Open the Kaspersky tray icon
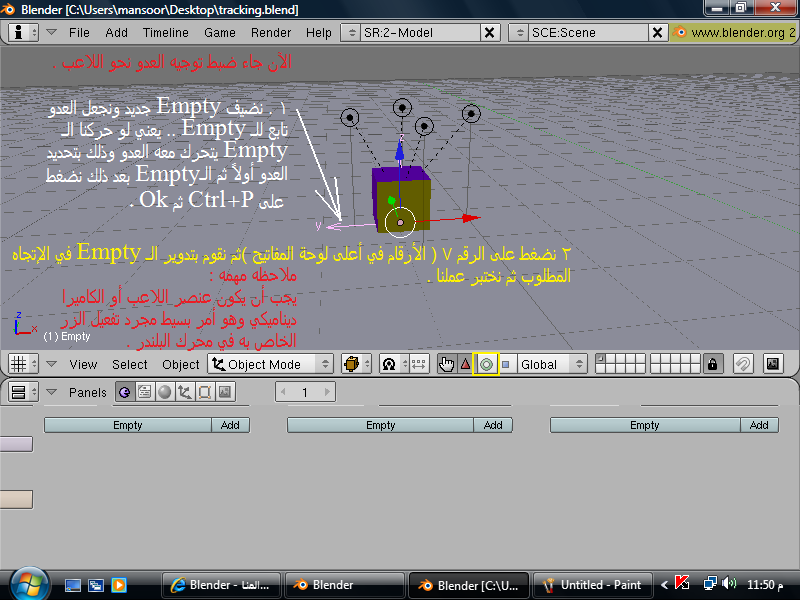Image resolution: width=800 pixels, height=600 pixels. click(x=682, y=583)
